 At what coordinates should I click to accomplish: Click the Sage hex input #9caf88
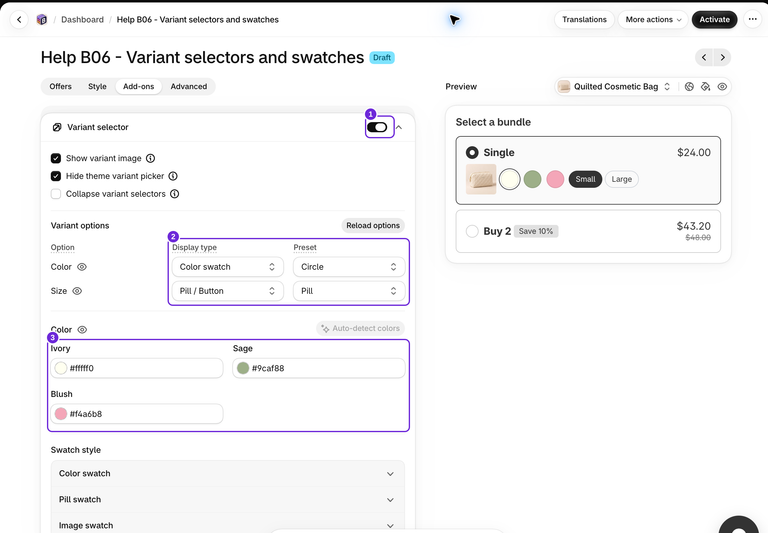pyautogui.click(x=319, y=368)
